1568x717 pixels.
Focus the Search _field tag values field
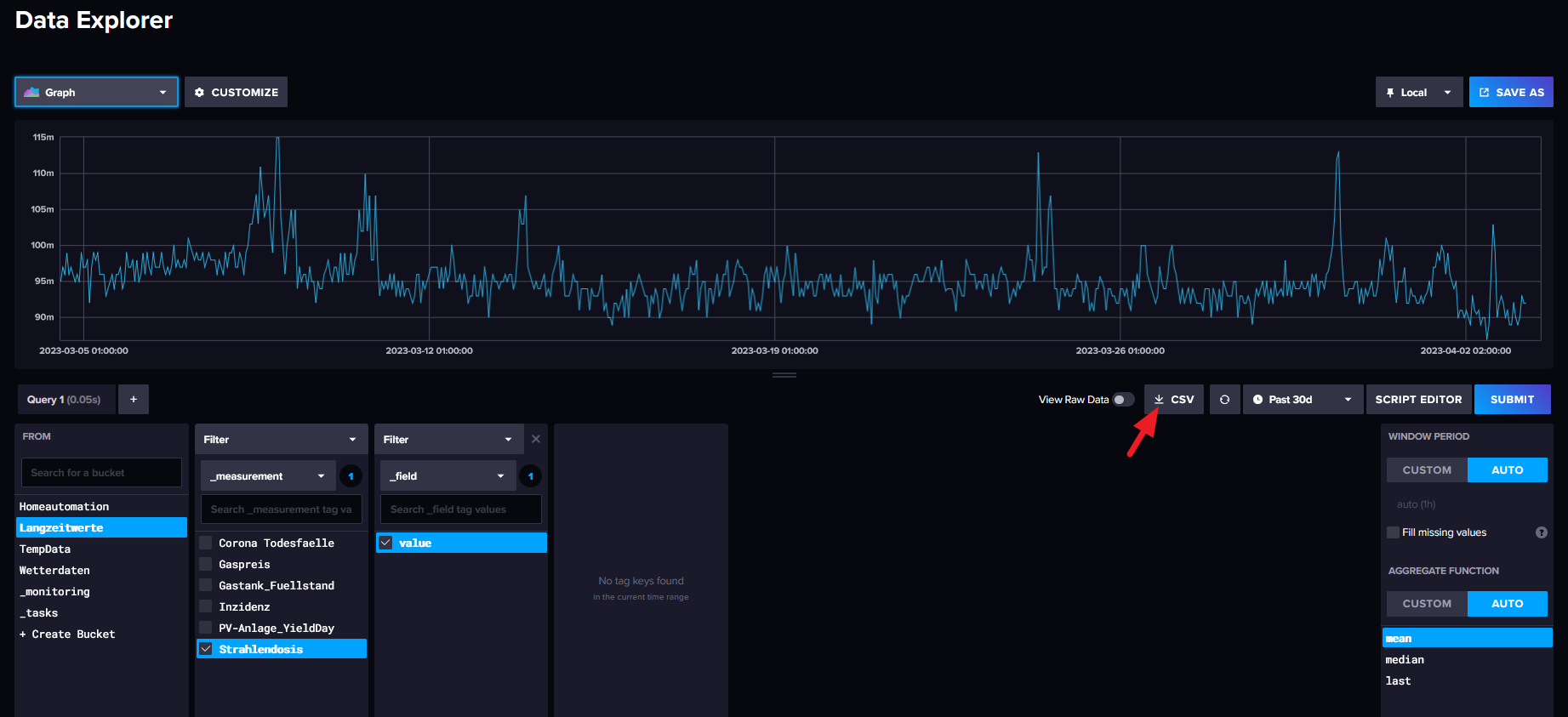point(461,509)
